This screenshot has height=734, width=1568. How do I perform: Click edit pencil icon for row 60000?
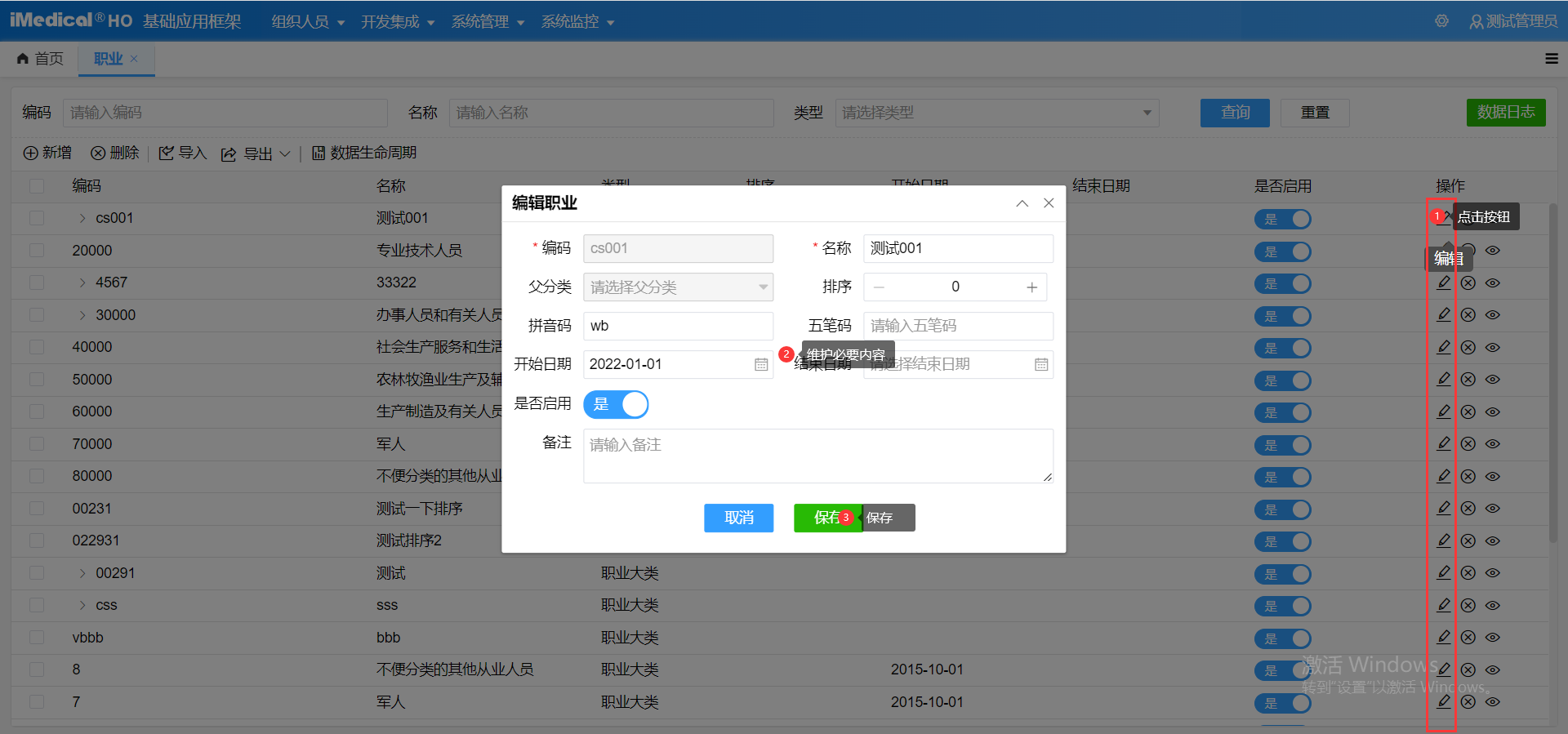coord(1444,411)
